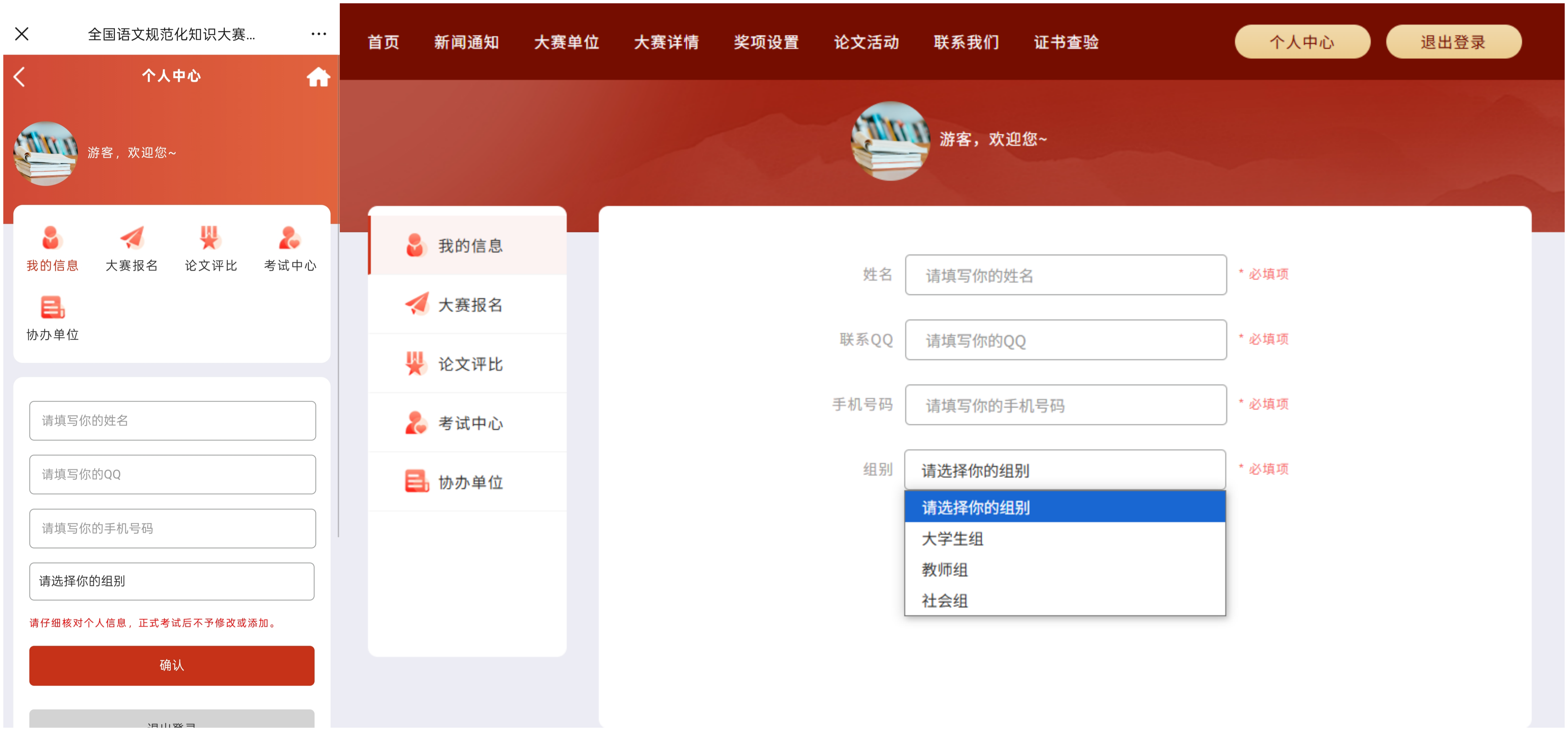Open 新闻通知 in the top navigation
Image resolution: width=1568 pixels, height=731 pixels.
[x=466, y=42]
